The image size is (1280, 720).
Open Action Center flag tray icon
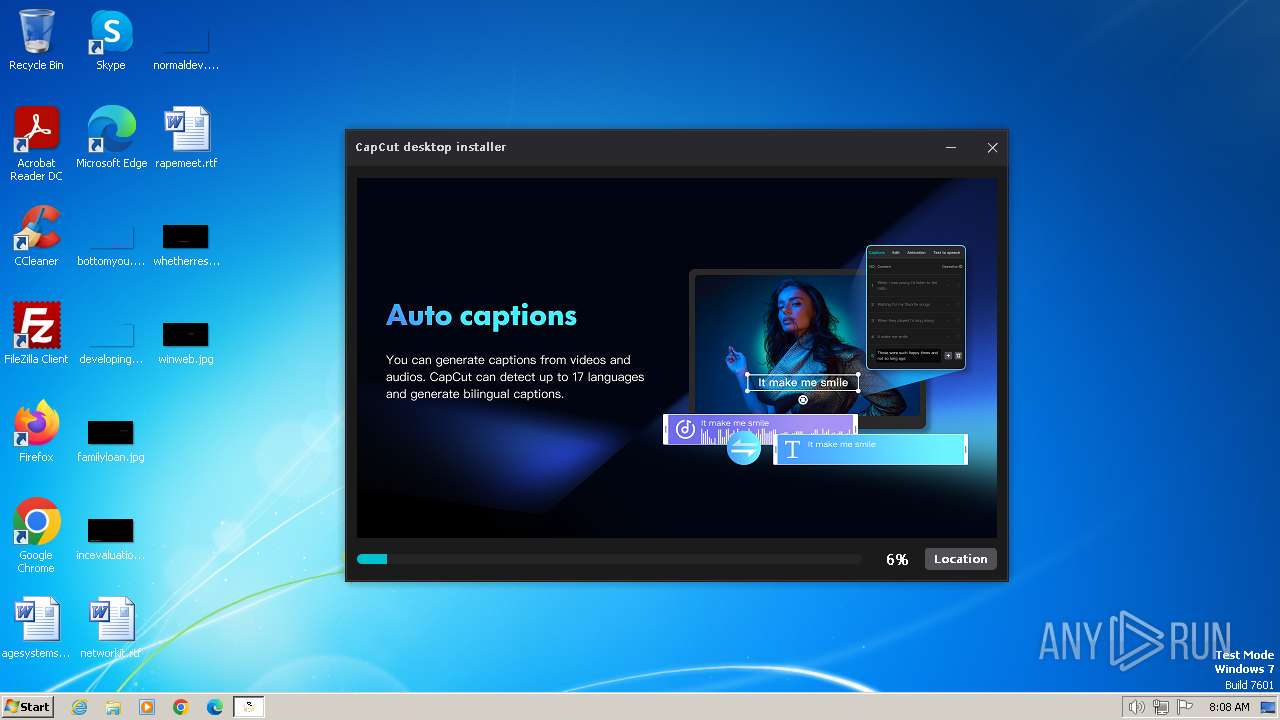(x=1185, y=707)
